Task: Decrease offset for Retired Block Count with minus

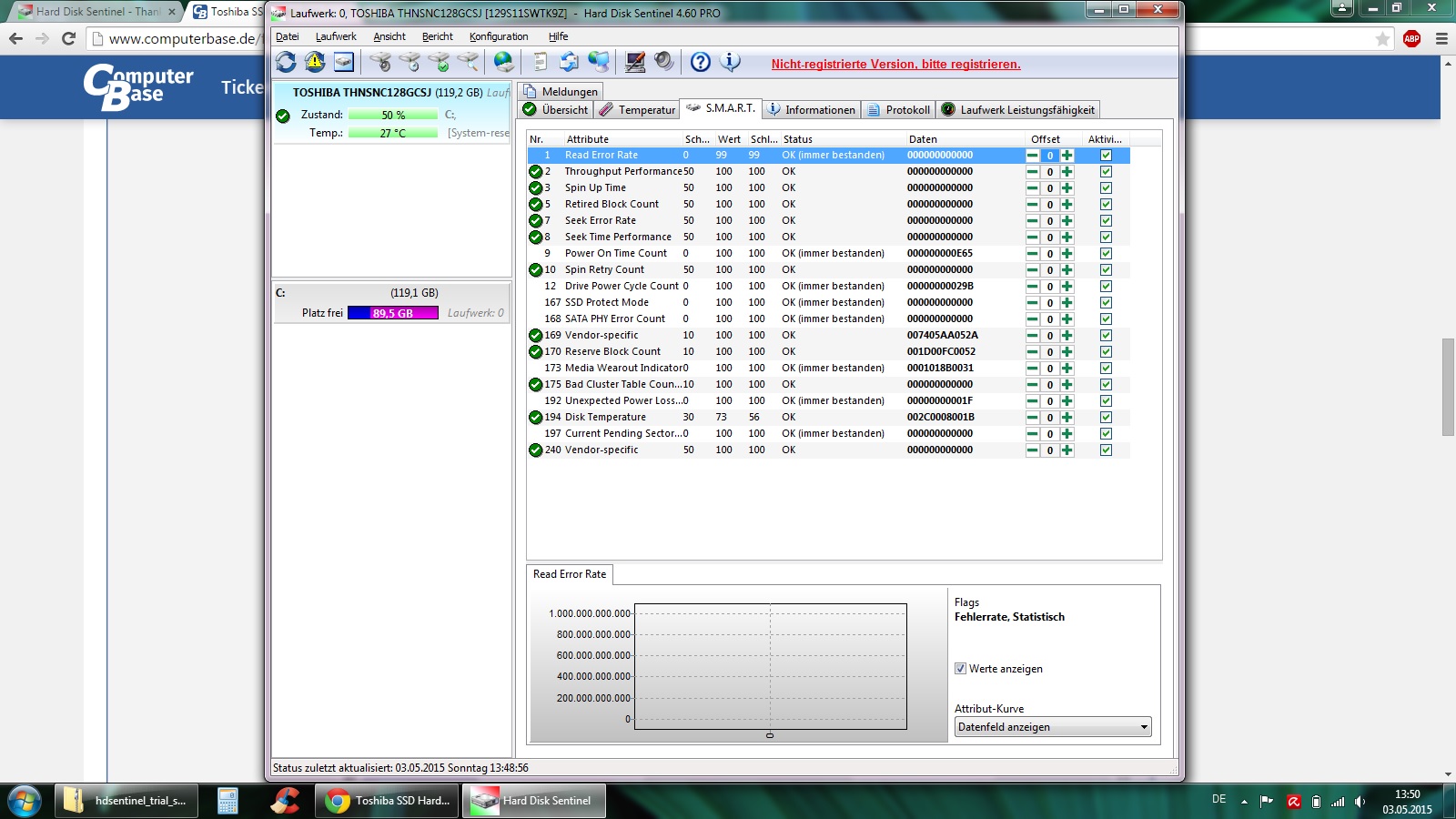Action: [x=1032, y=205]
